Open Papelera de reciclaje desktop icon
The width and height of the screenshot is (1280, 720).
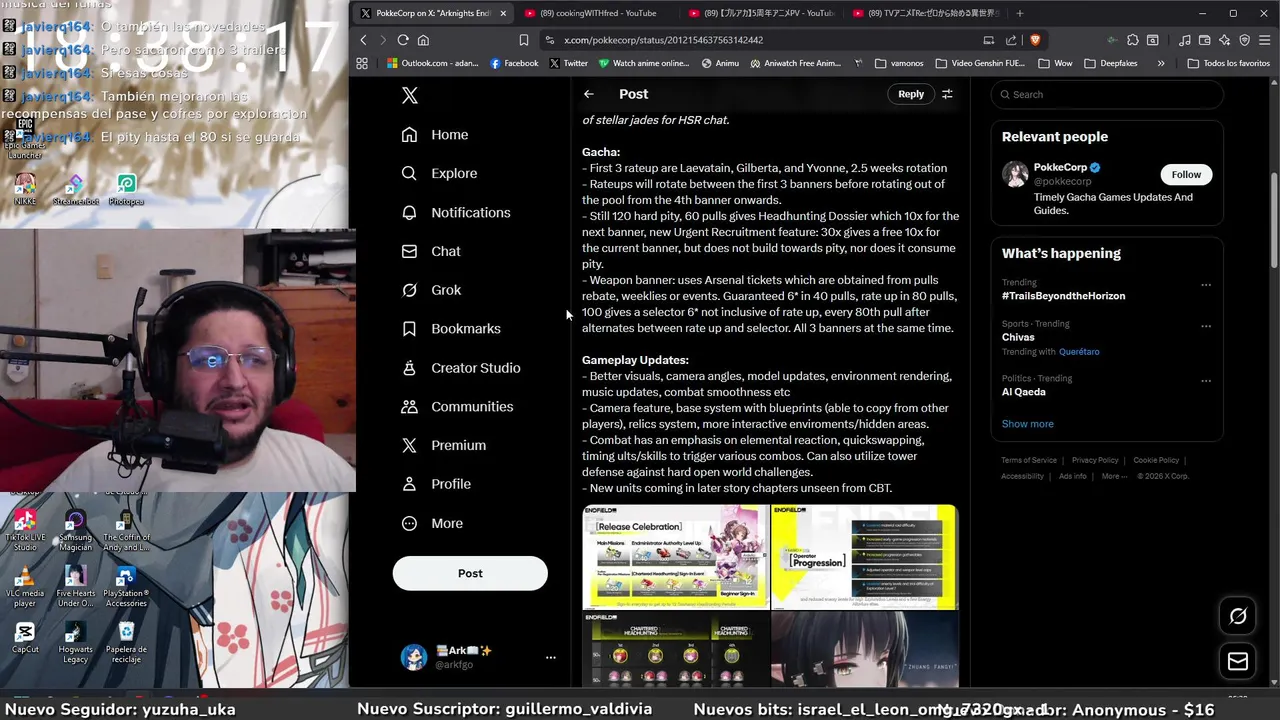pos(126,642)
